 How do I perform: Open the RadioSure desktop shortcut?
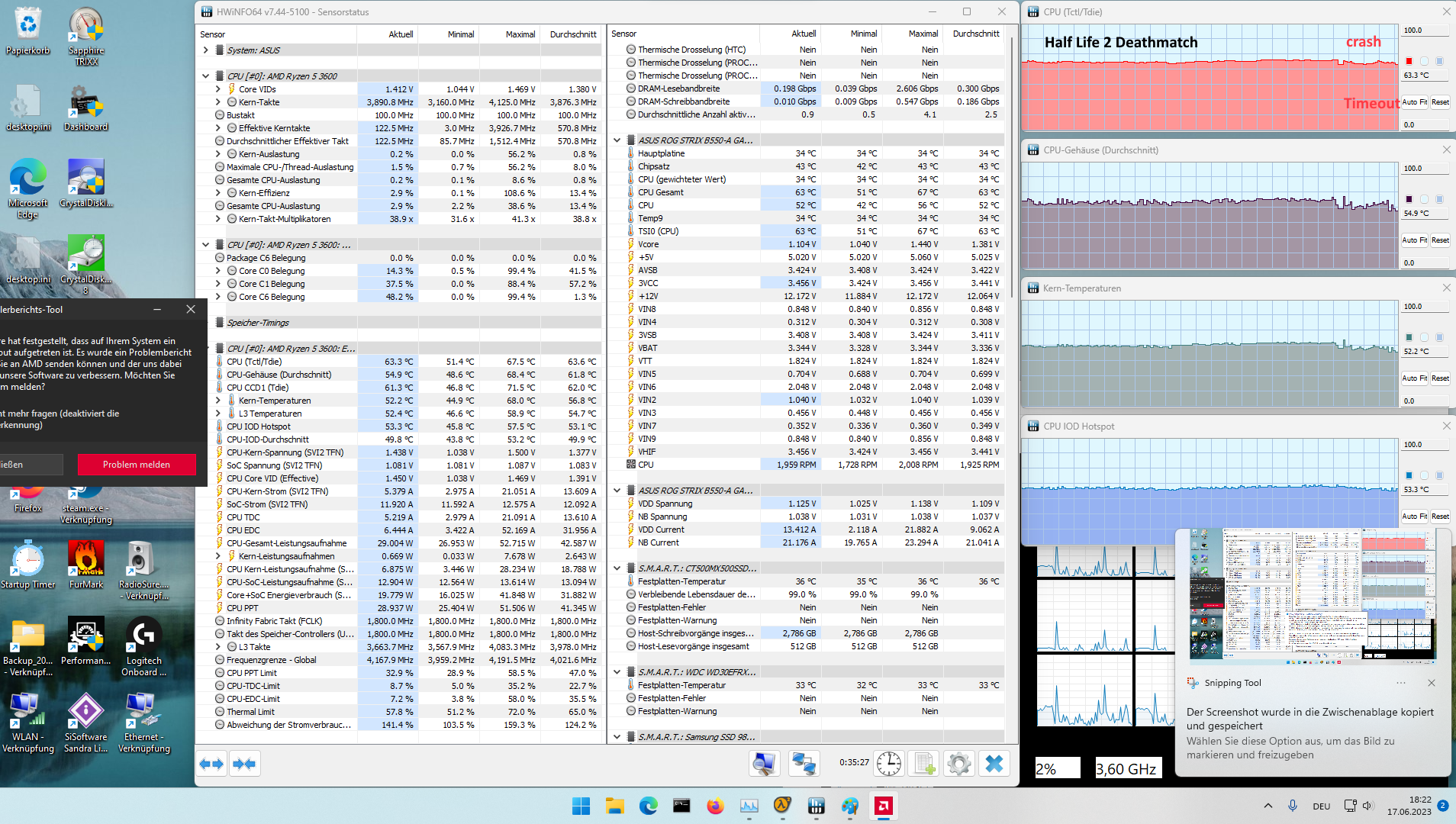(x=144, y=571)
